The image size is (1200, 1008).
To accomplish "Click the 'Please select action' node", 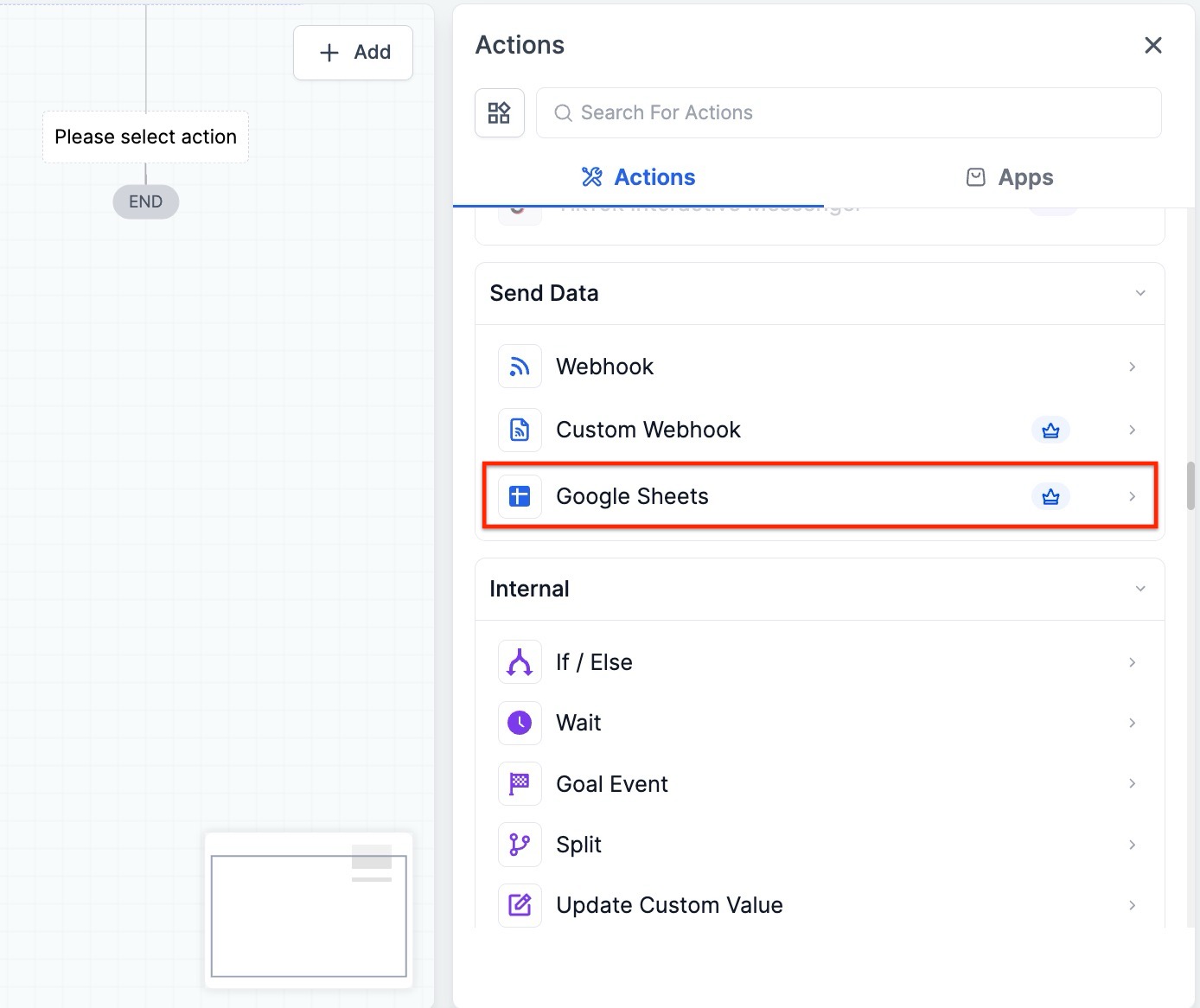I will click(145, 137).
